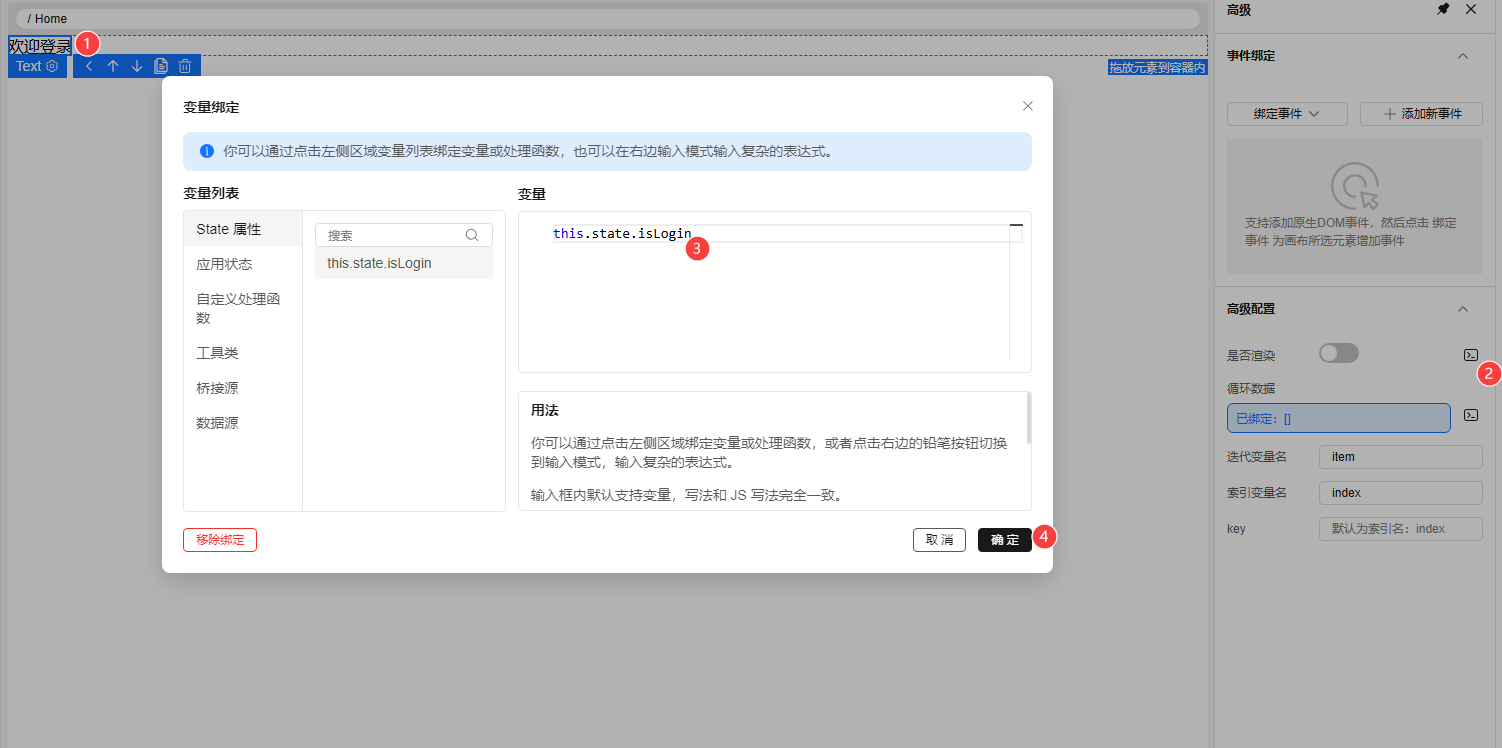
Task: Copy the selected Text element
Action: 161,66
